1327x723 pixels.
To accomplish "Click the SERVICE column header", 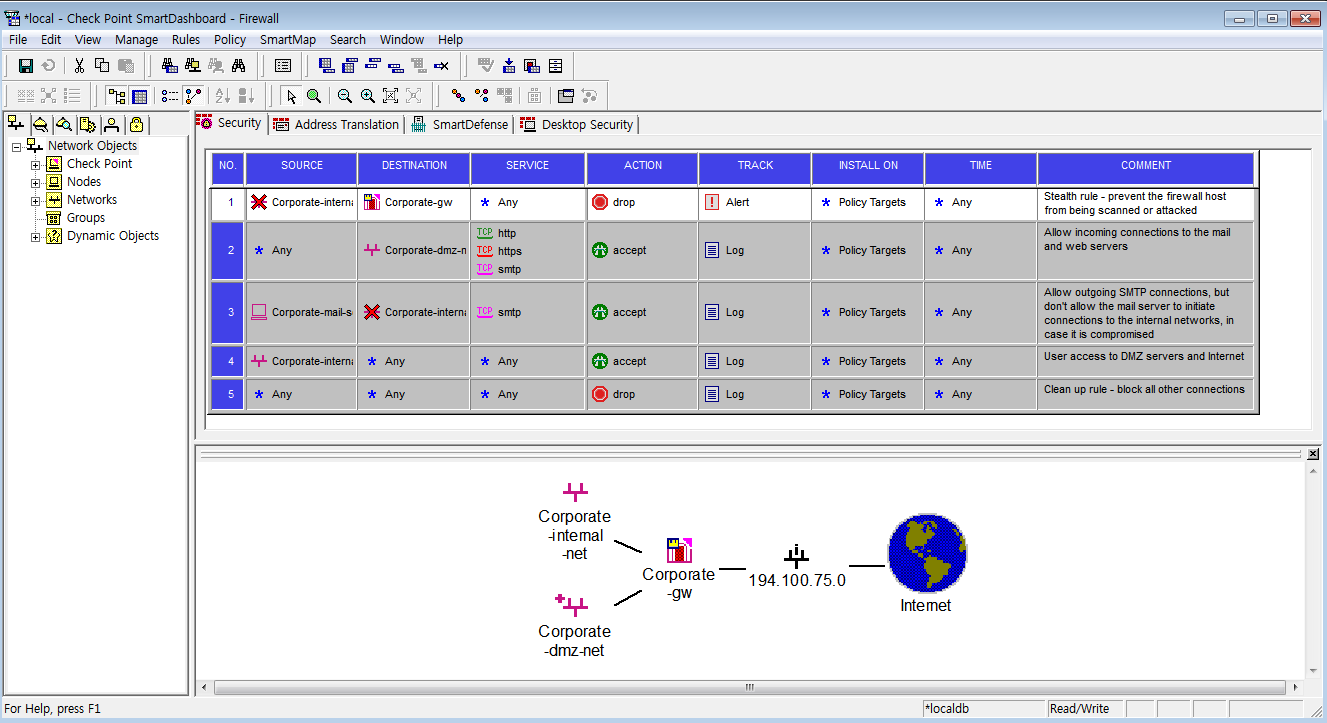I will [x=527, y=166].
